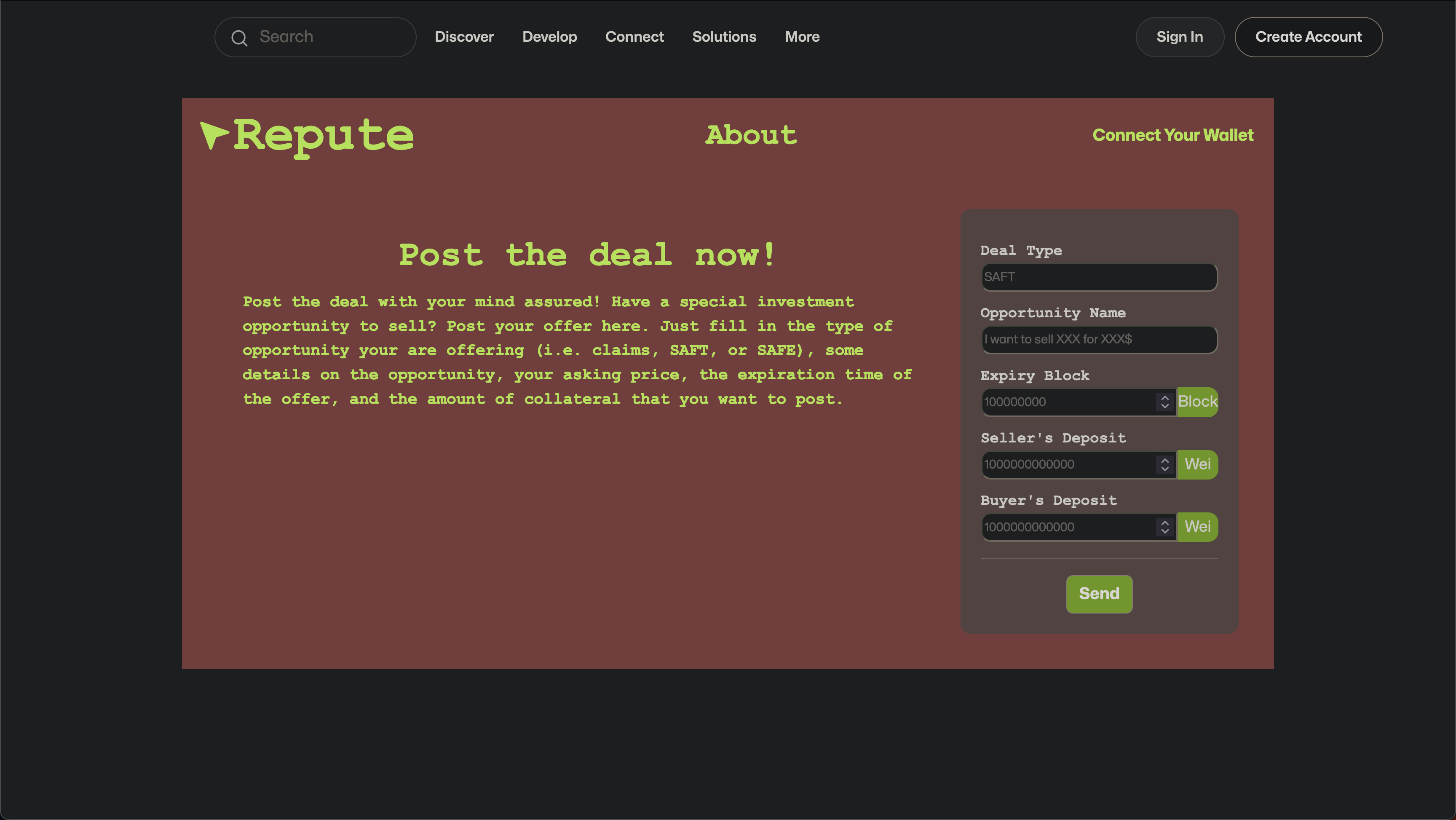Open the Connect menu item
The width and height of the screenshot is (1456, 820).
pyautogui.click(x=634, y=37)
